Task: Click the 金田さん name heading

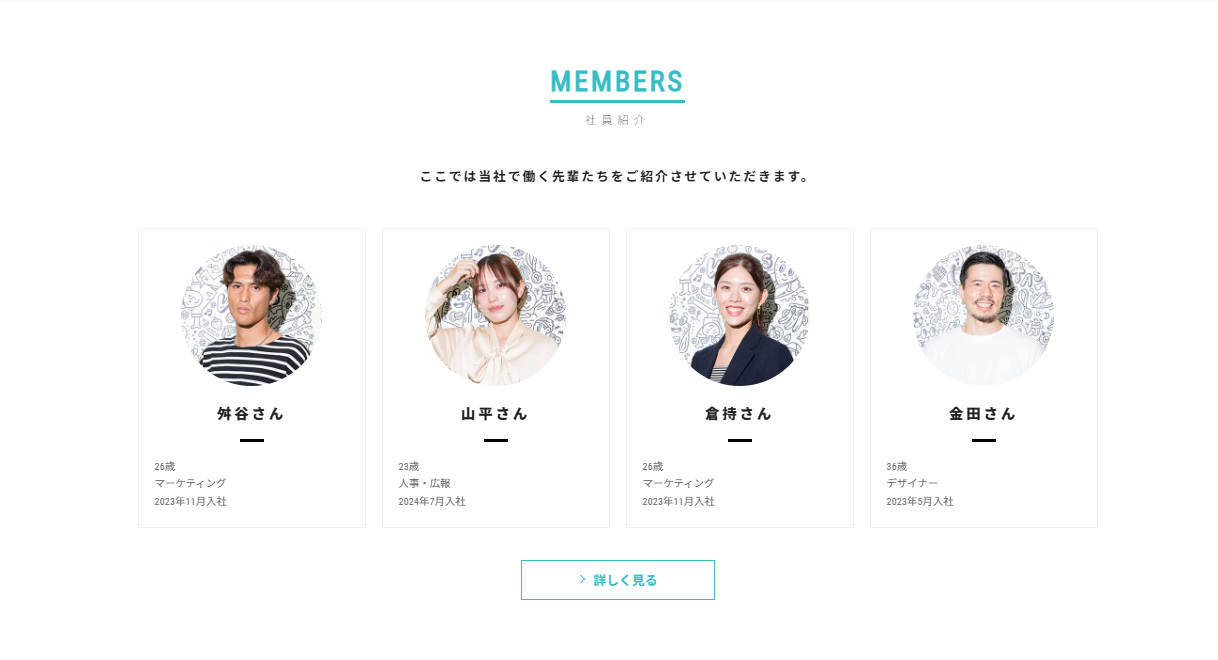Action: 984,413
